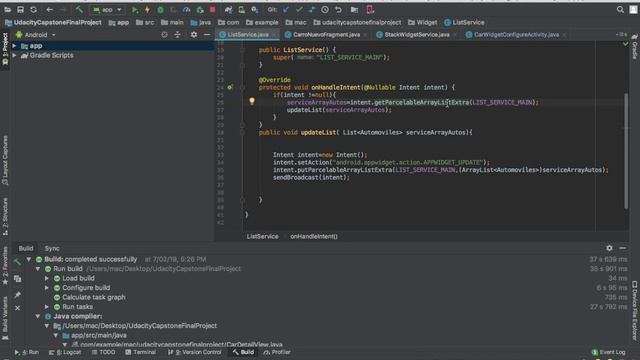Open build panel gear settings icon
640x360 pixels.
coord(609,248)
